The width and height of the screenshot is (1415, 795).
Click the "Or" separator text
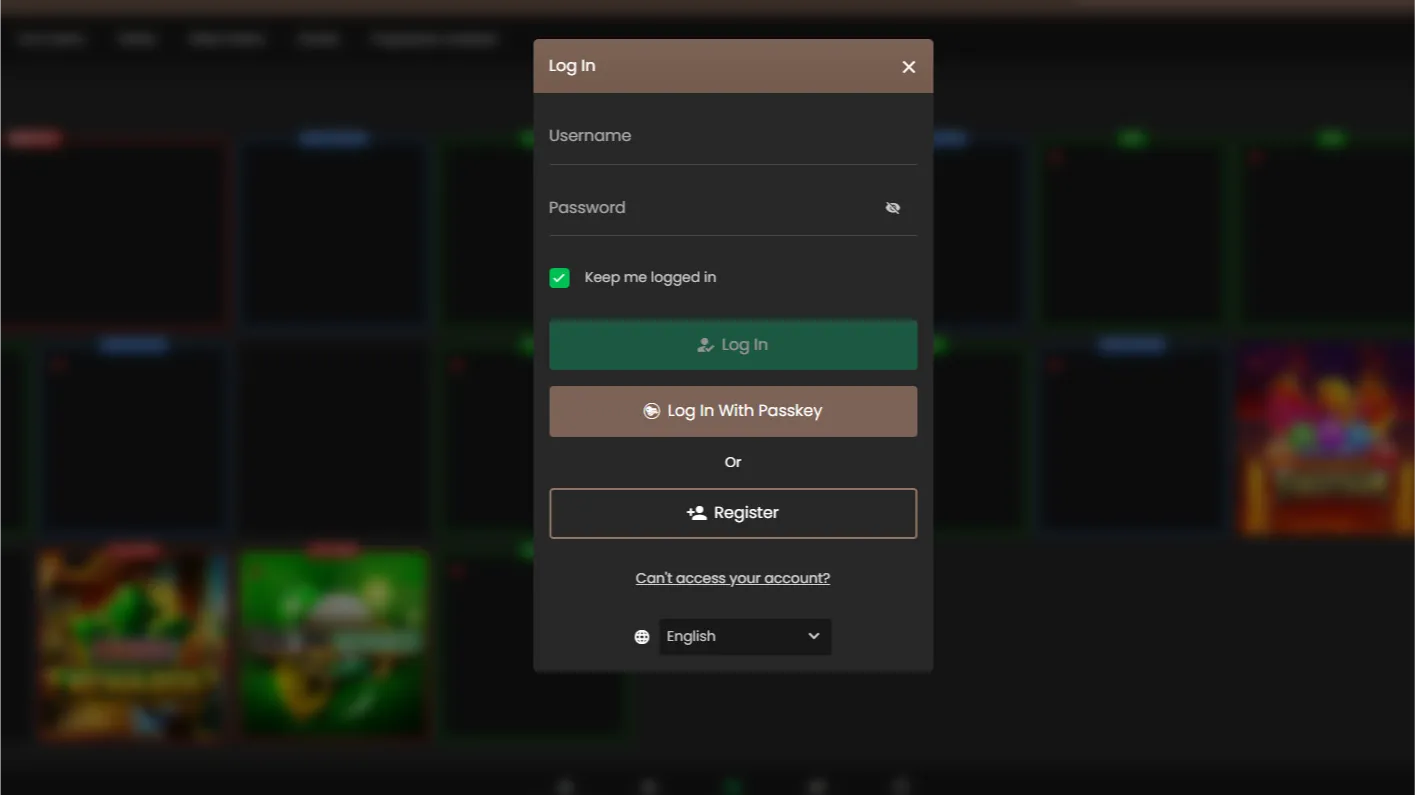click(x=733, y=462)
